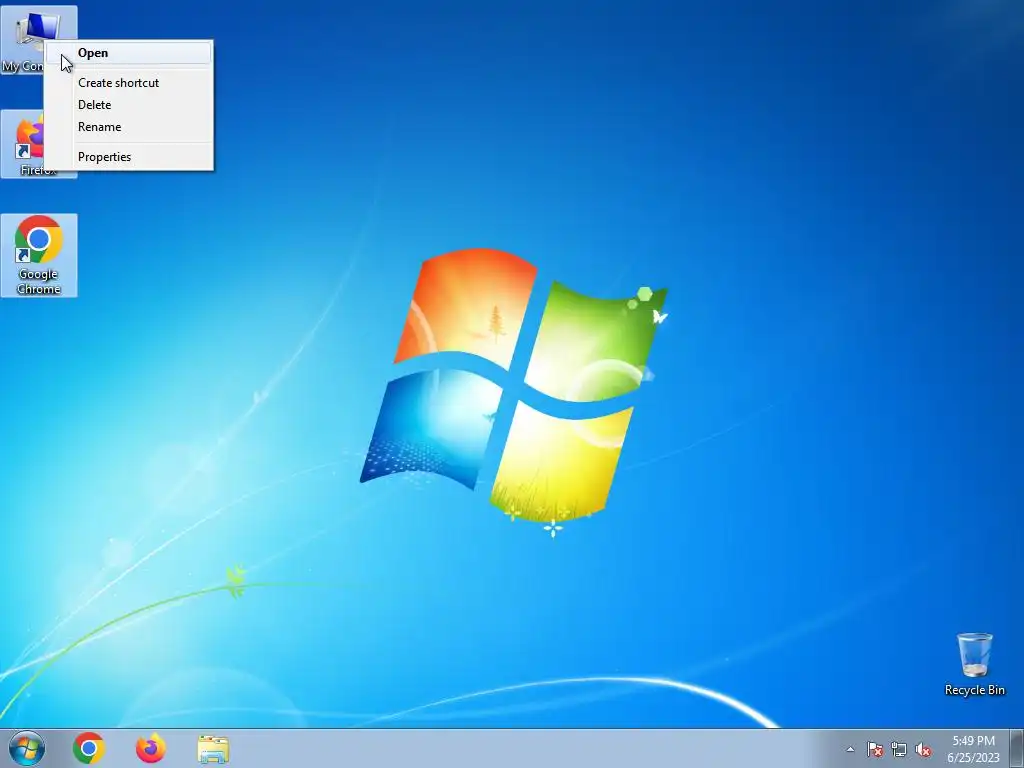The height and width of the screenshot is (768, 1024).
Task: Select Rename from context menu
Action: click(x=129, y=127)
